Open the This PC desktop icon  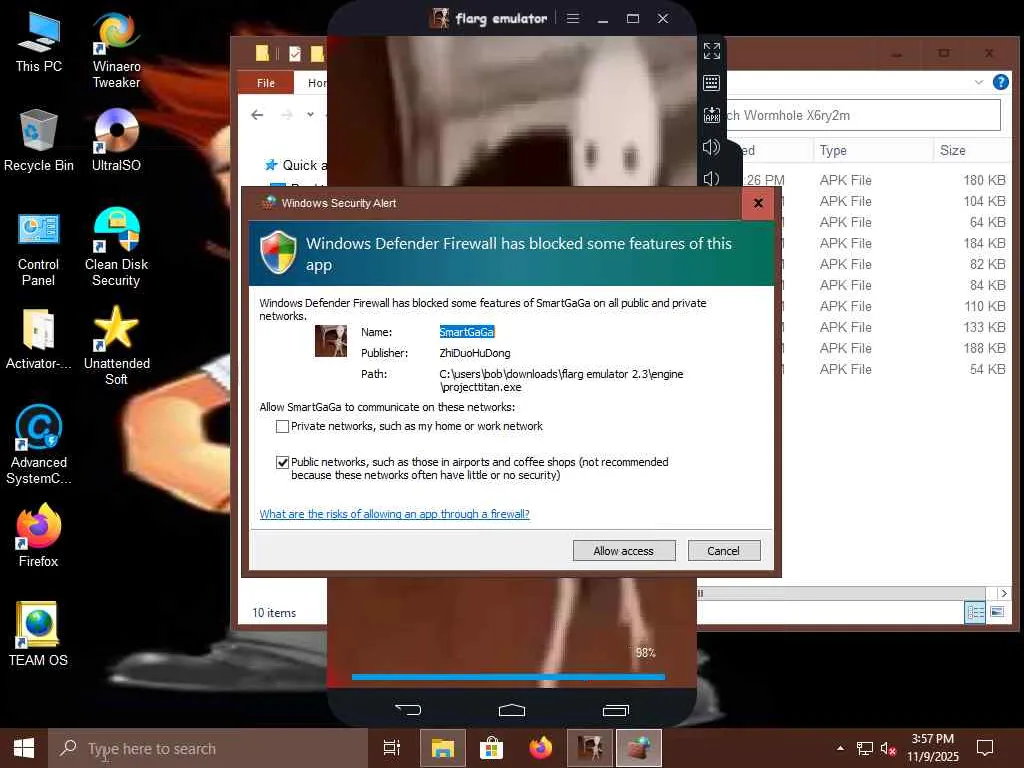coord(39,43)
